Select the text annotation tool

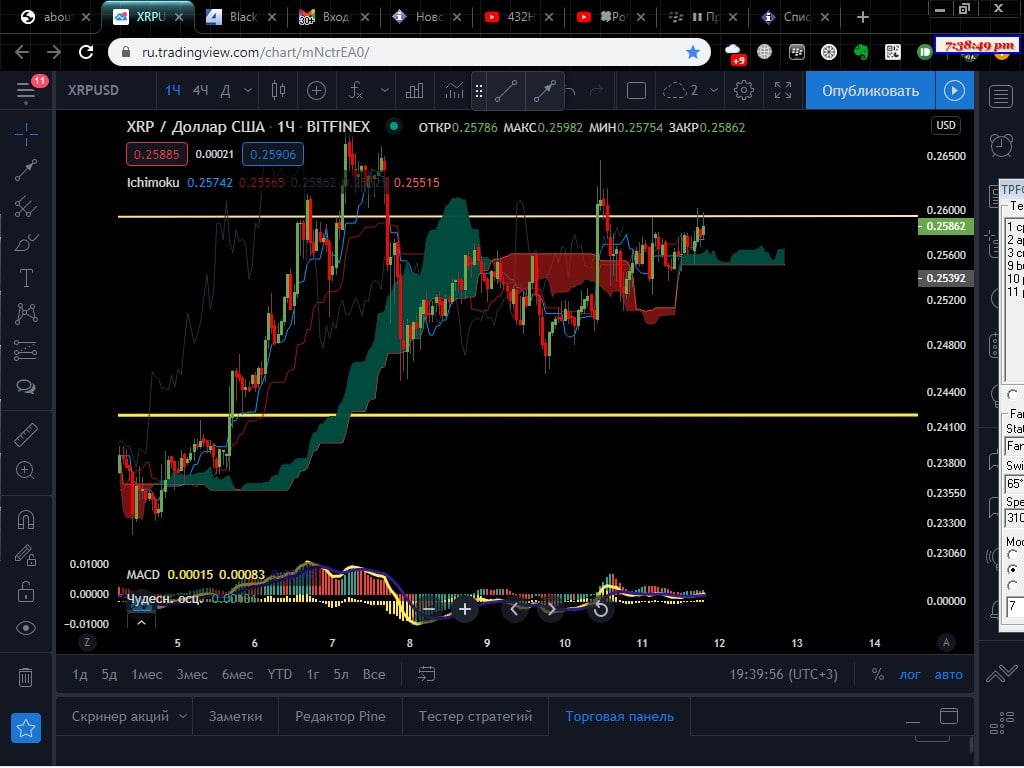26,278
